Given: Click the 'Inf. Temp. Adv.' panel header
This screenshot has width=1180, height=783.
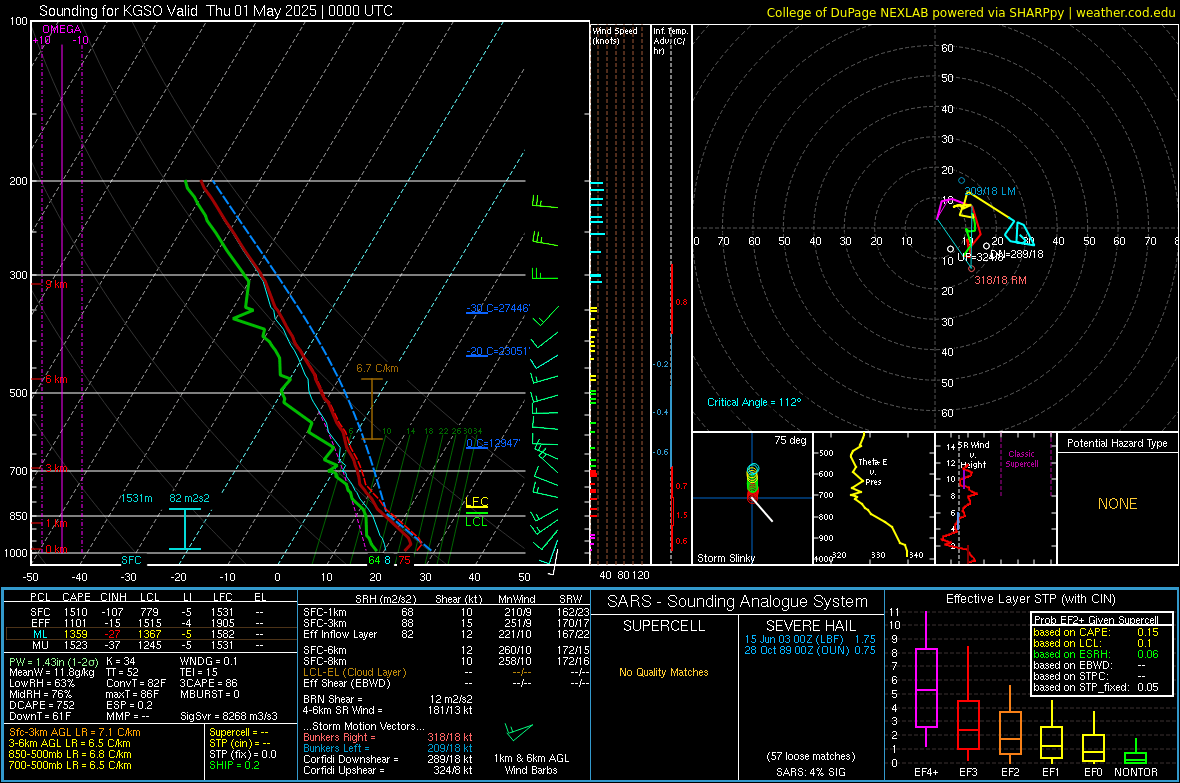Looking at the screenshot, I should tap(670, 41).
